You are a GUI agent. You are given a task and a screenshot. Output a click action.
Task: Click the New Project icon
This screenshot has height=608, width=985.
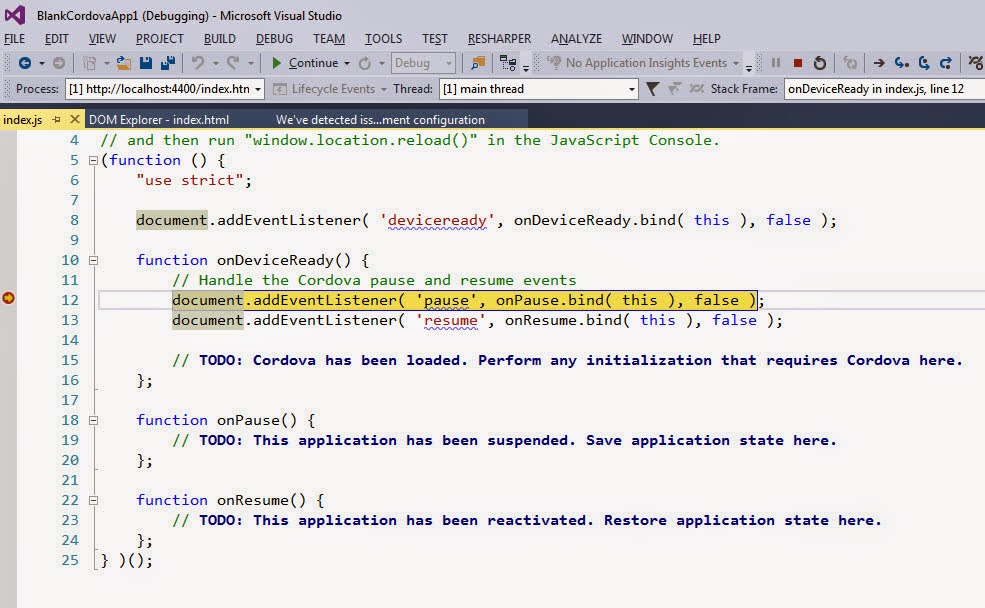89,63
